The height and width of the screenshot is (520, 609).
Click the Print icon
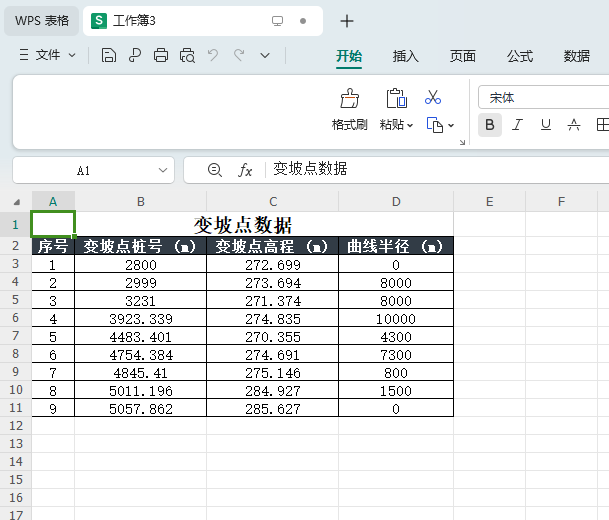[x=161, y=56]
